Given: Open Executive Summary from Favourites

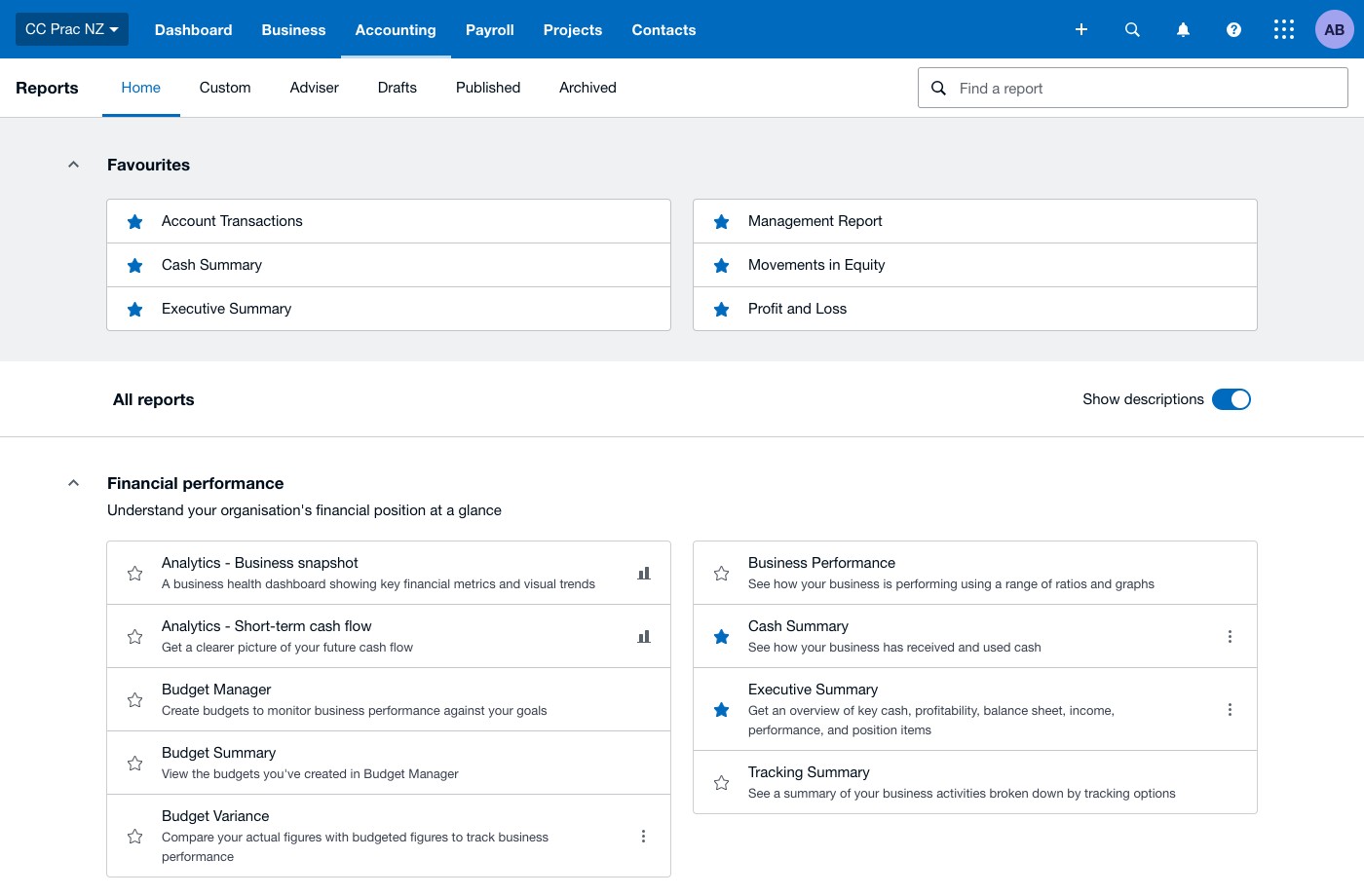Looking at the screenshot, I should click(389, 309).
